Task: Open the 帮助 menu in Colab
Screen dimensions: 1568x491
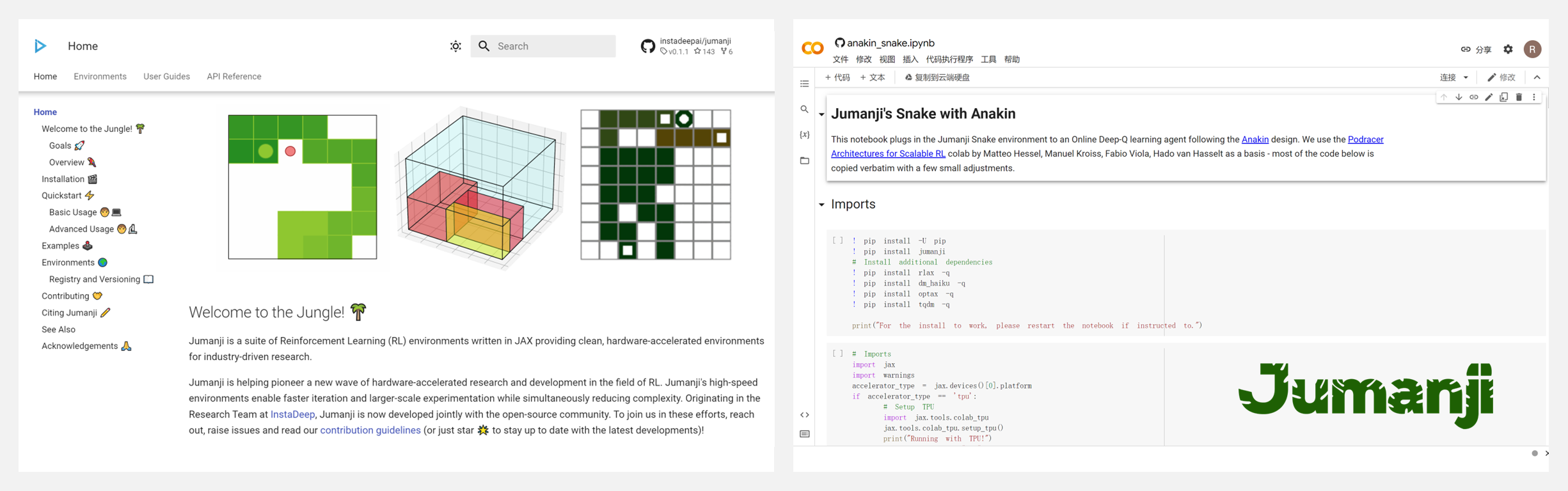Action: [1011, 59]
